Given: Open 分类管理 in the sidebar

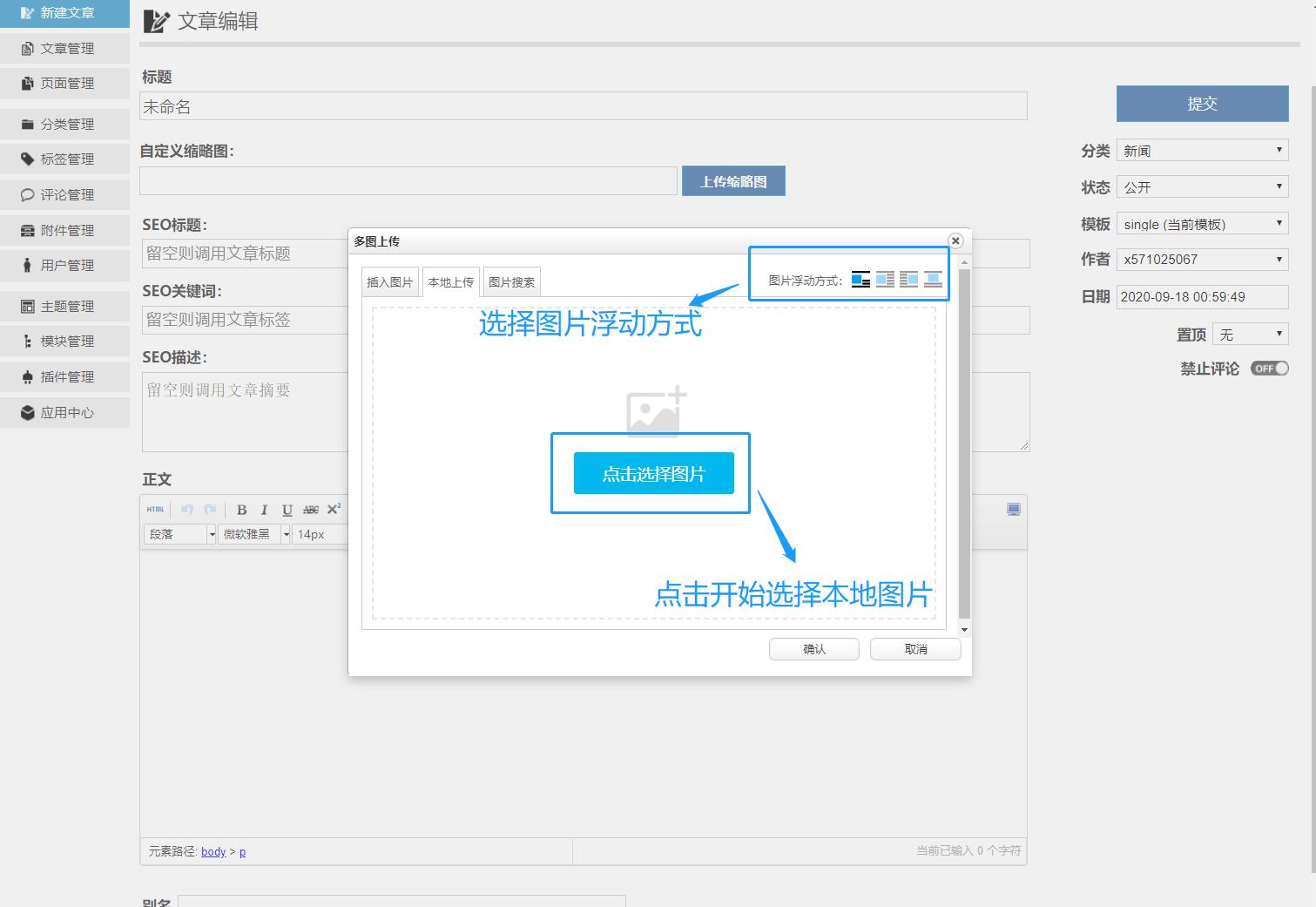Looking at the screenshot, I should (x=64, y=124).
